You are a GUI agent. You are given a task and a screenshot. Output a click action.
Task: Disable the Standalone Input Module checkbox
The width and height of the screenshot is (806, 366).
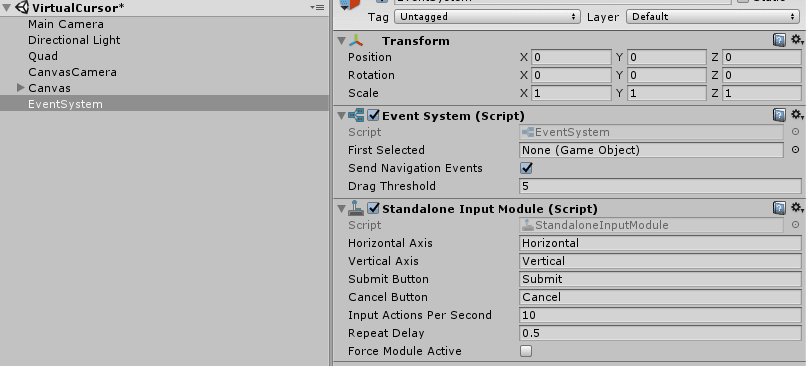coord(374,208)
